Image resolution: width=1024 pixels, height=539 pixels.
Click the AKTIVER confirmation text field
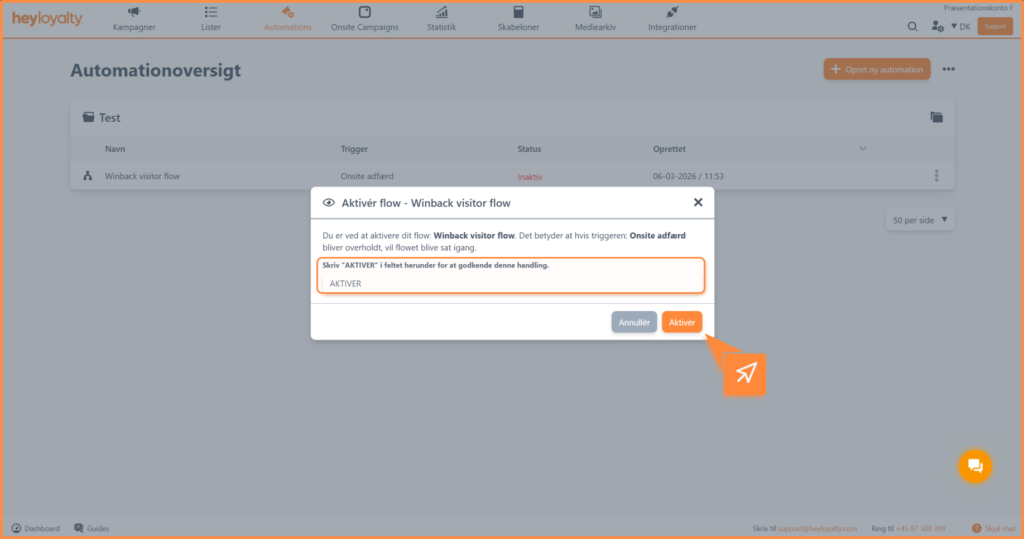[x=510, y=283]
